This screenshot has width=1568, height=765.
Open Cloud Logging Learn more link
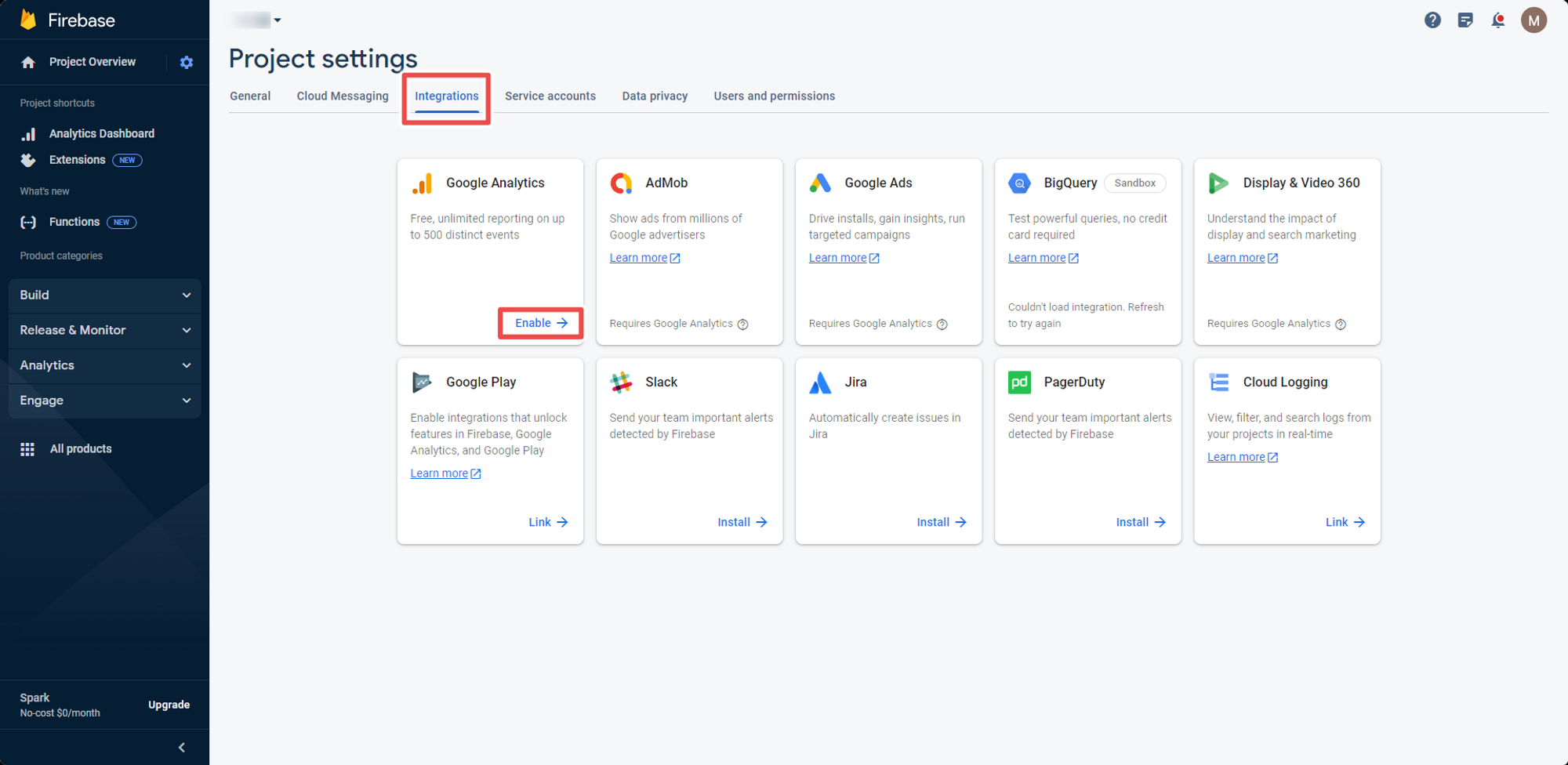pos(1243,458)
